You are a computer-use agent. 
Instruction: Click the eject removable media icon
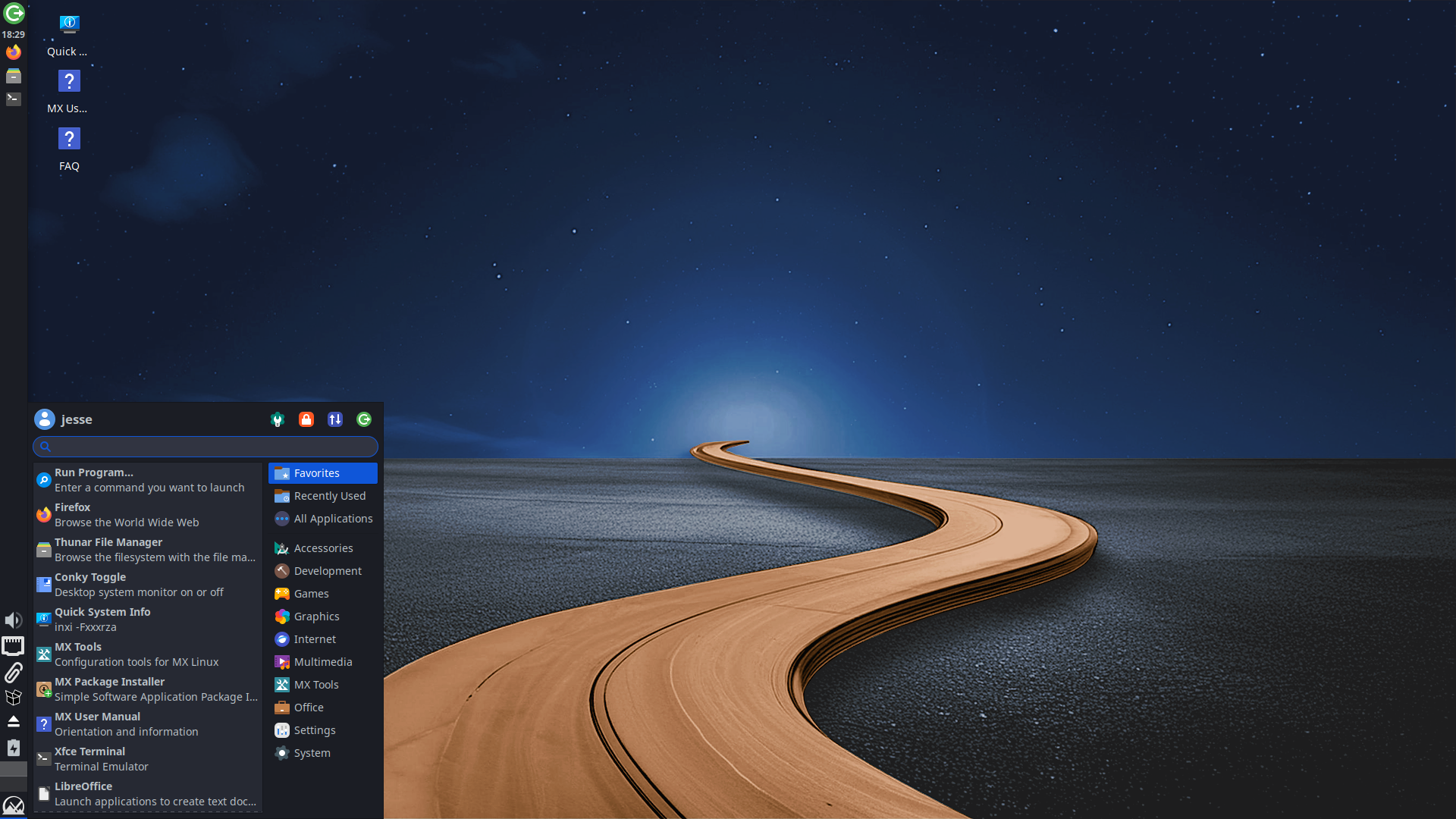pos(14,721)
